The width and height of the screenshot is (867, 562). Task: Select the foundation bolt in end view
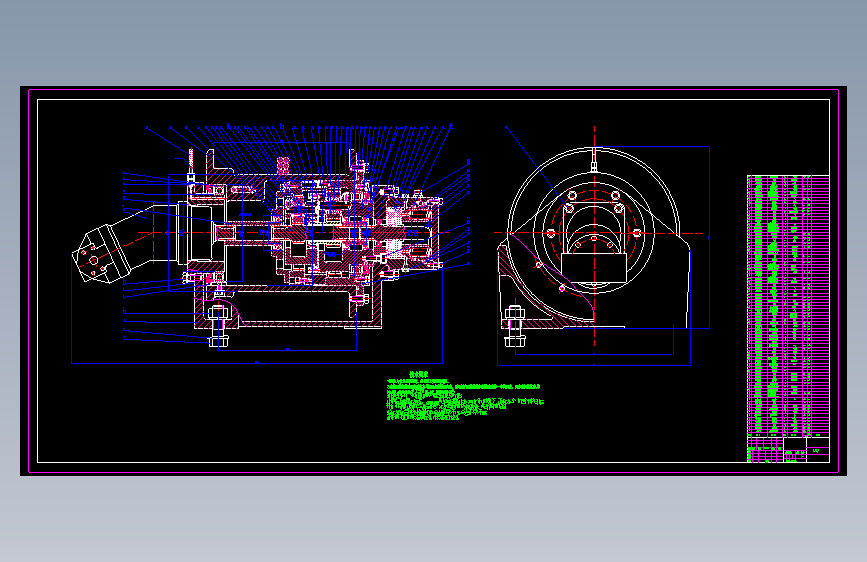(x=515, y=326)
